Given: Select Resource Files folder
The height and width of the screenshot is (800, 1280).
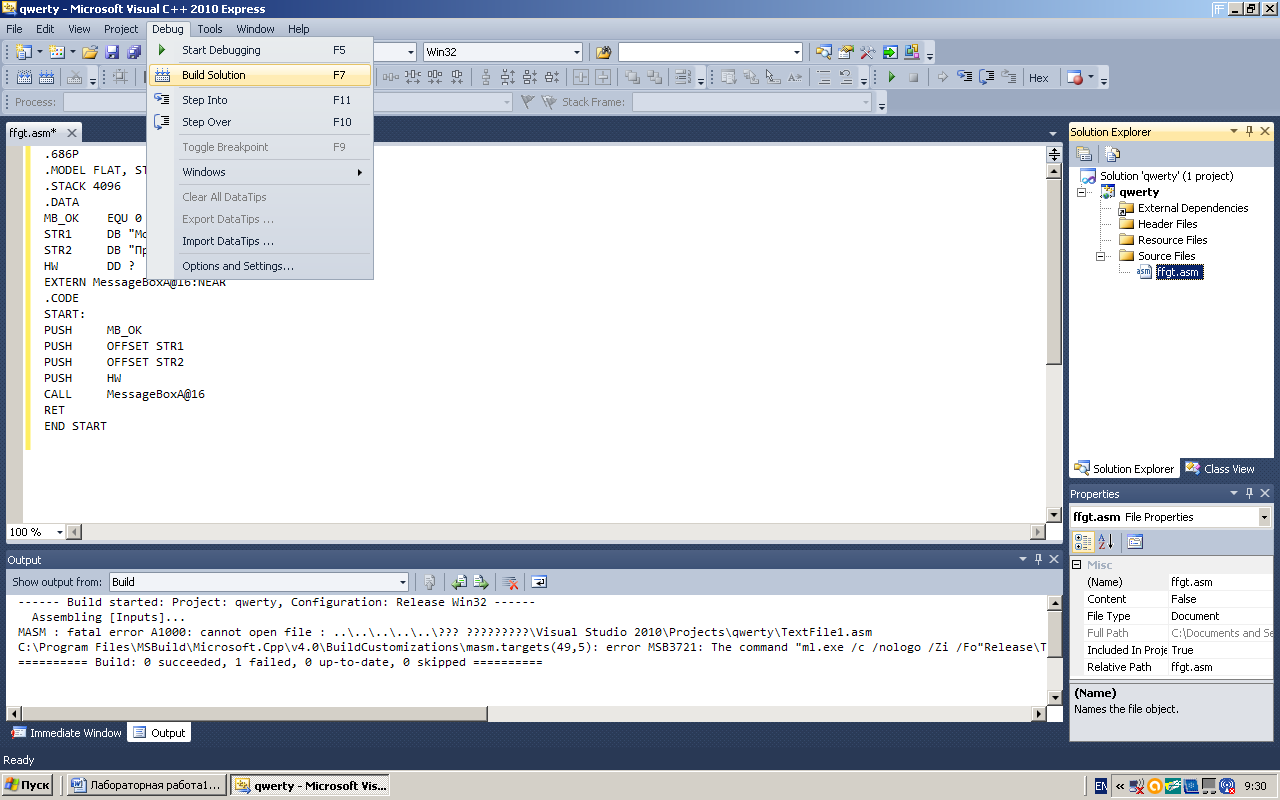Looking at the screenshot, I should point(1172,240).
